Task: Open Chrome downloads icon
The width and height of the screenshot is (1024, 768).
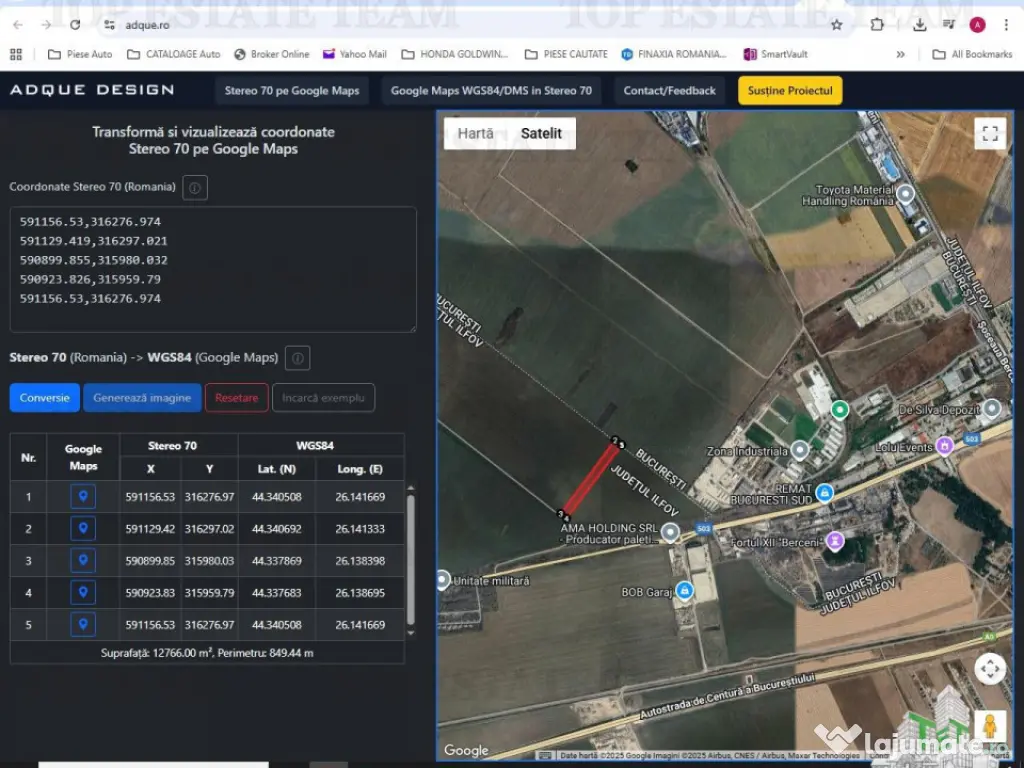Action: pos(920,25)
